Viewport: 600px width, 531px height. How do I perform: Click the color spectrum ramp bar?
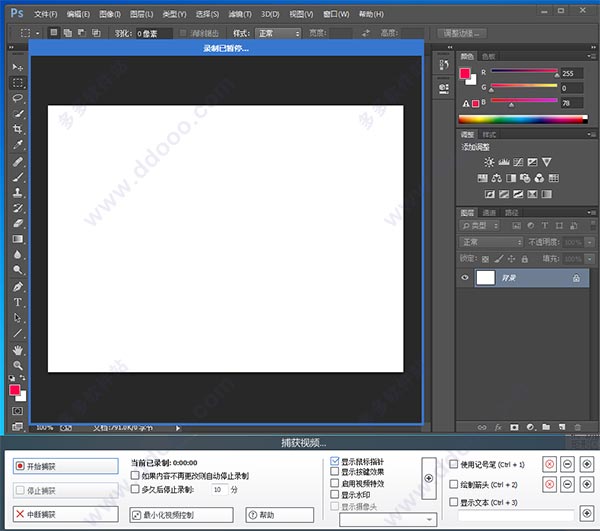click(x=523, y=119)
